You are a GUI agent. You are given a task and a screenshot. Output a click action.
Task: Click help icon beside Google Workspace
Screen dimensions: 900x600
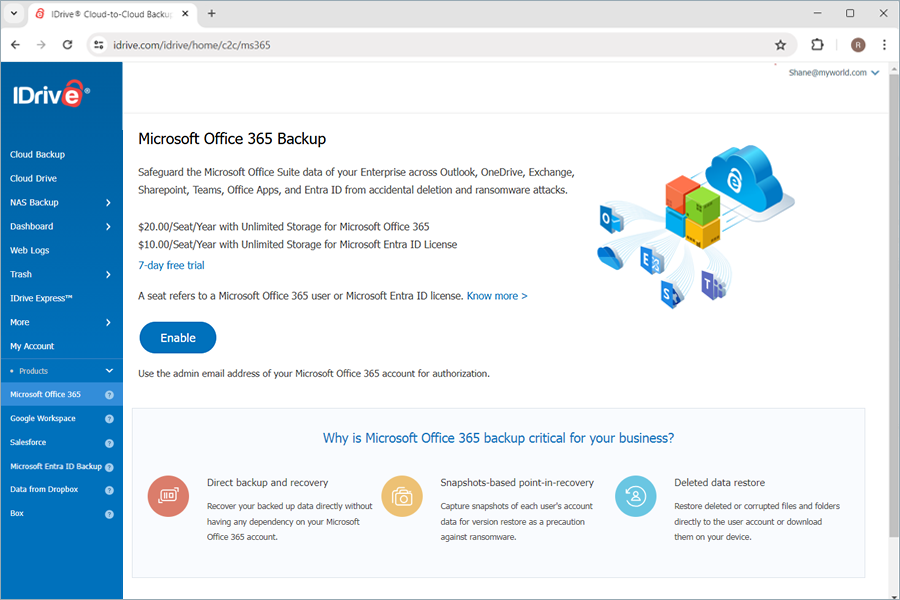[109, 419]
